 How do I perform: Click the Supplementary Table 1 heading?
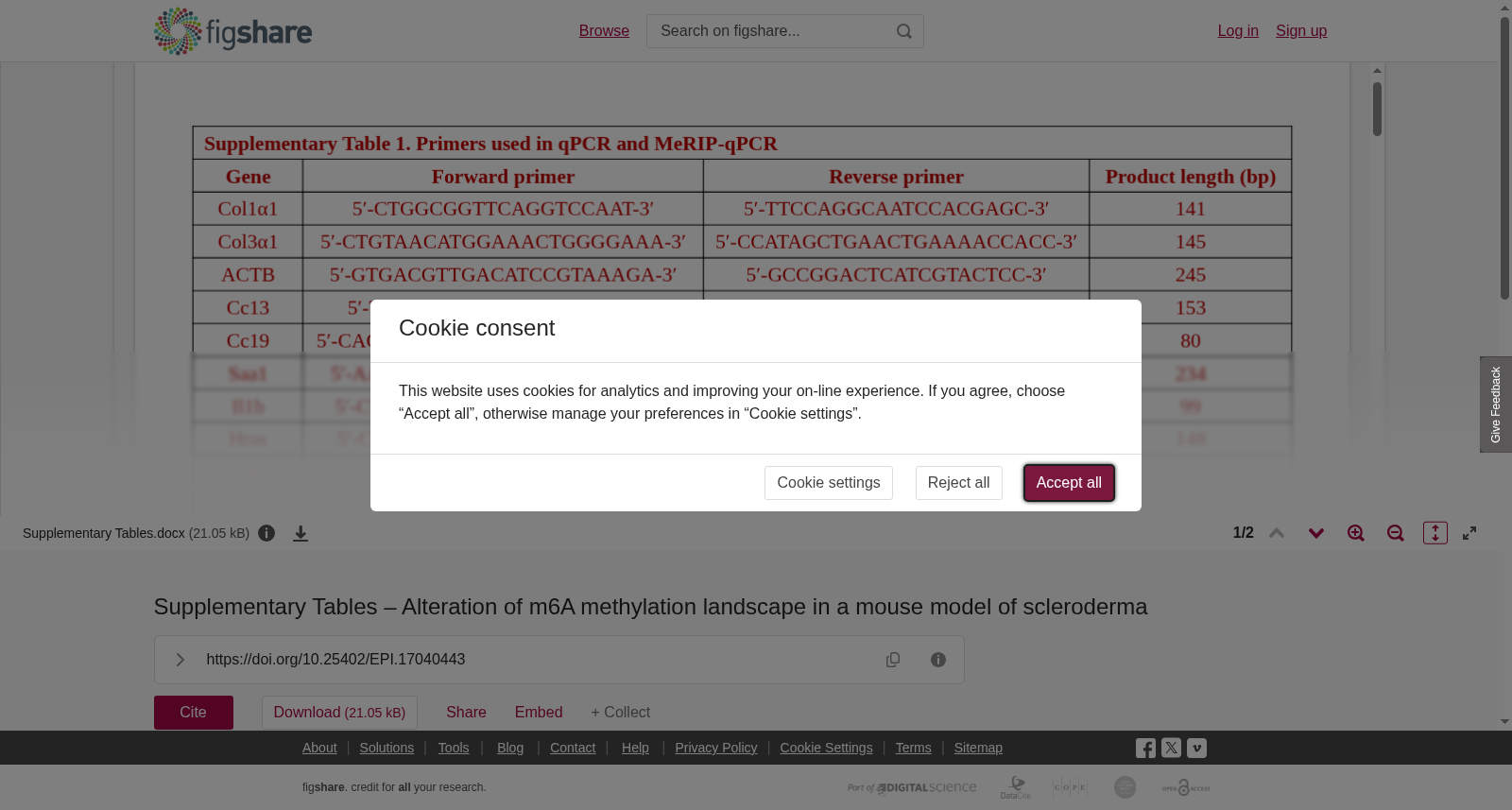[490, 144]
